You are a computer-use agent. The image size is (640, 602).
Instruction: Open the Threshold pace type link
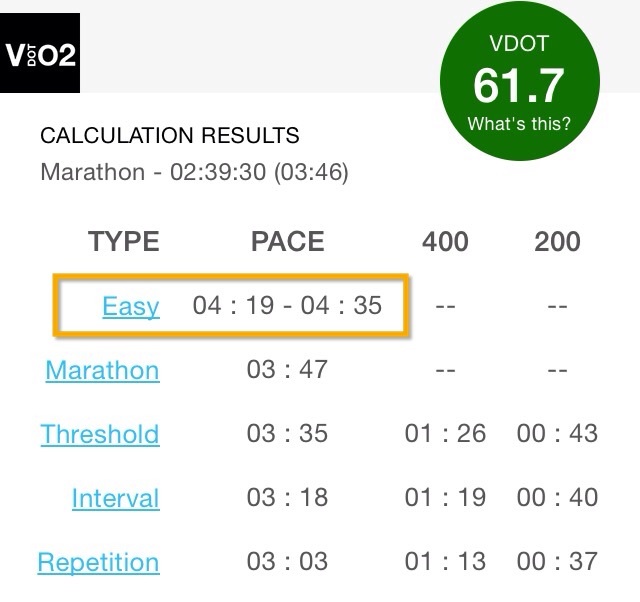click(x=100, y=434)
